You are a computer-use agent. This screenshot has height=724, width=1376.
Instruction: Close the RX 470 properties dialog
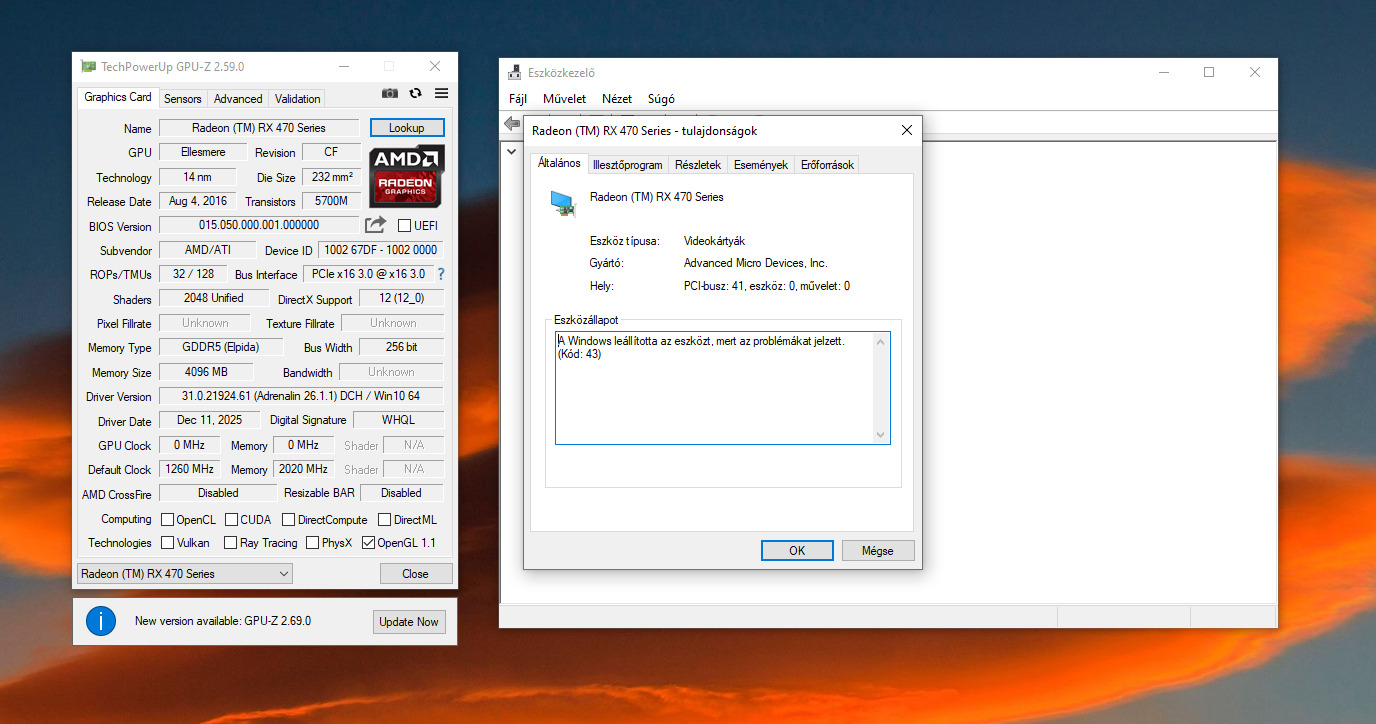(x=906, y=131)
